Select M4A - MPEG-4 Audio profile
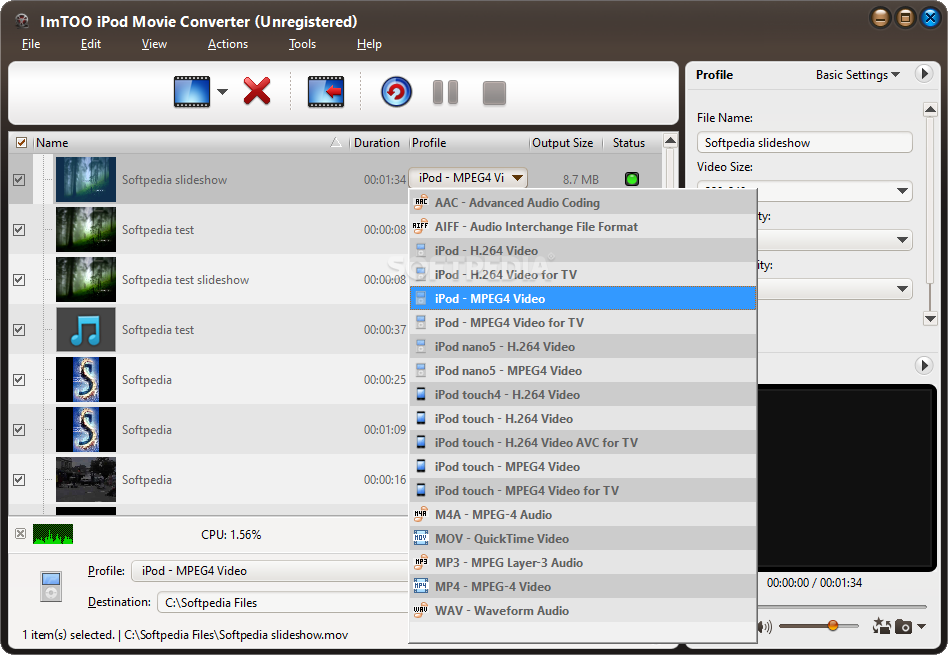The image size is (948, 655). (x=583, y=514)
